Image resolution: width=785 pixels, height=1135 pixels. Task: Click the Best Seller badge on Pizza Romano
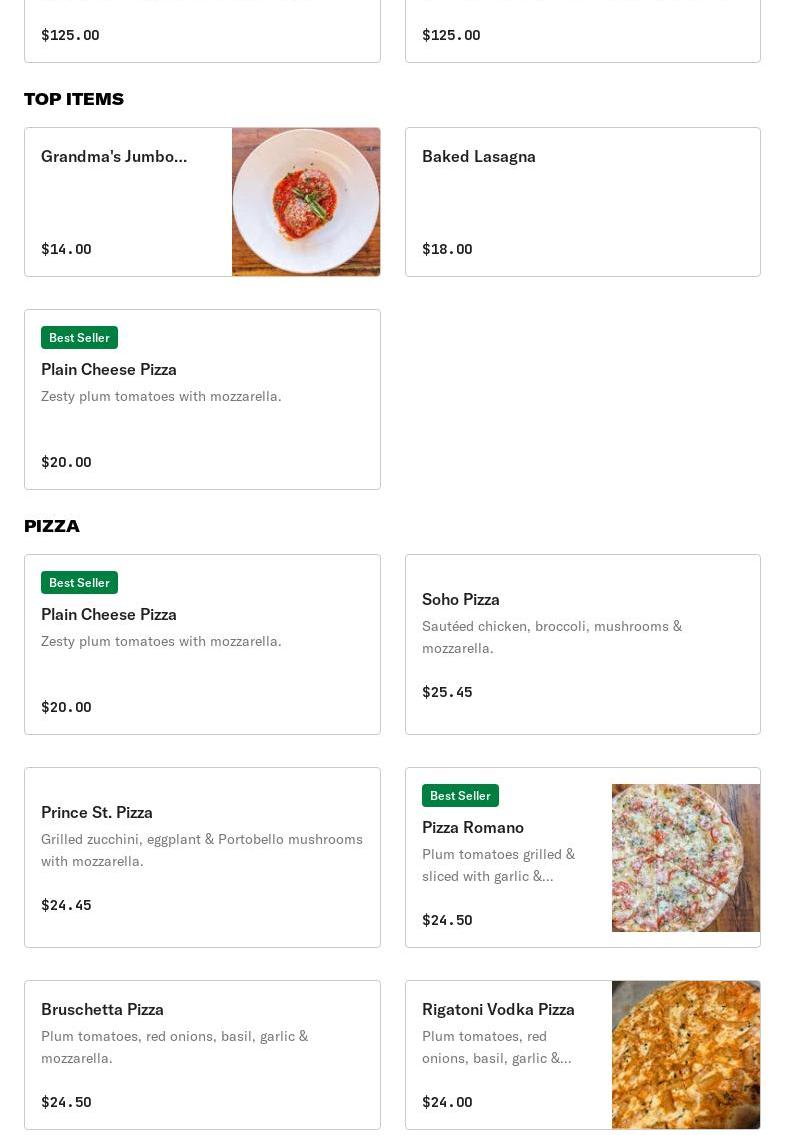(x=460, y=796)
